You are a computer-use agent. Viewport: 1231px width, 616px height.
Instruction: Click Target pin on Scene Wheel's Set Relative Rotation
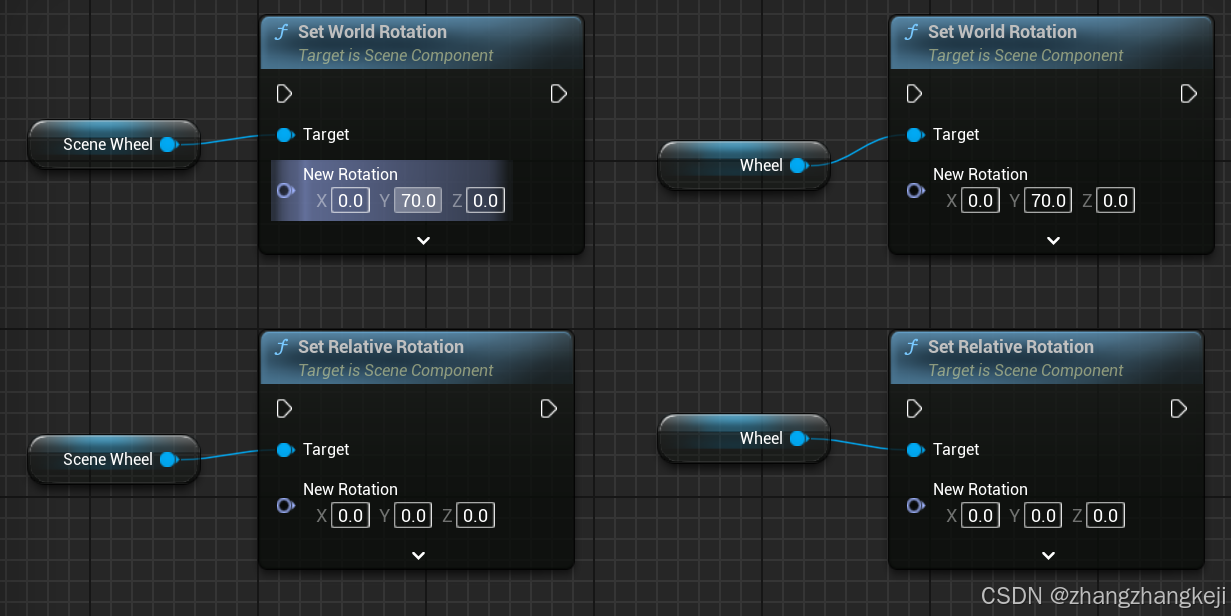285,450
